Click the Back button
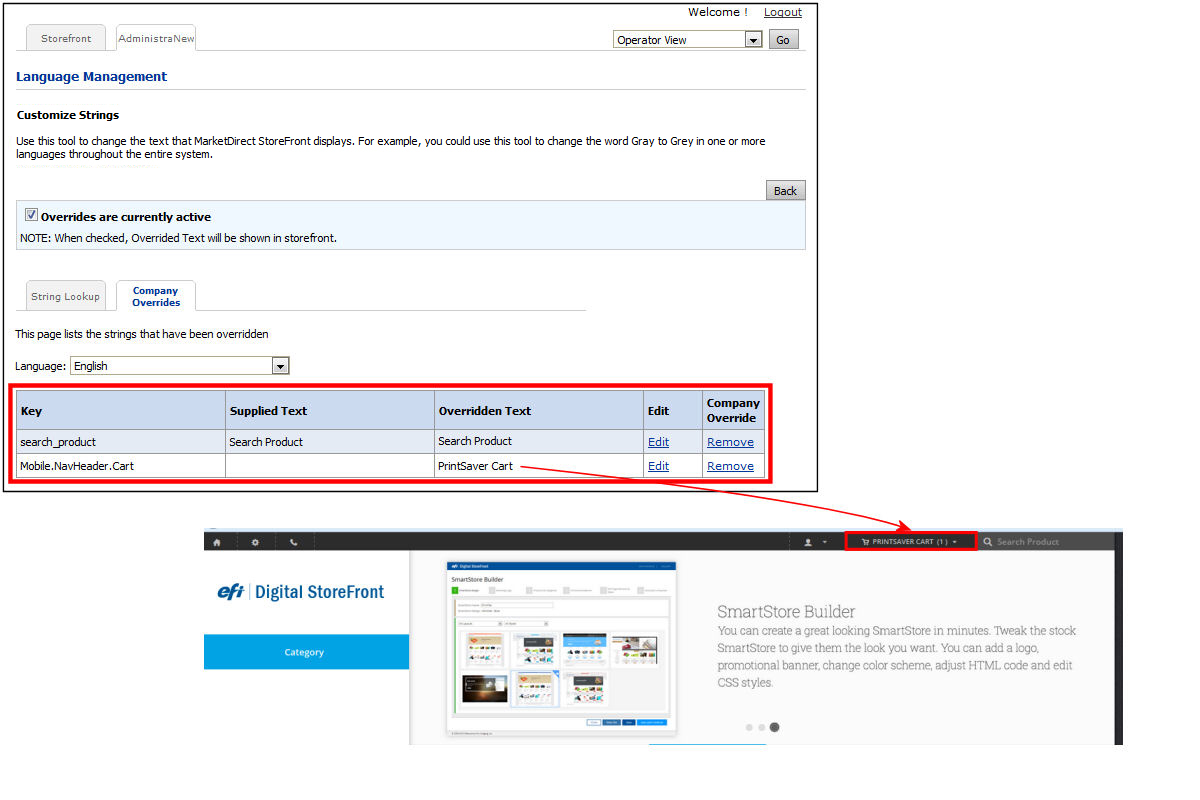The height and width of the screenshot is (800, 1200). coord(785,191)
